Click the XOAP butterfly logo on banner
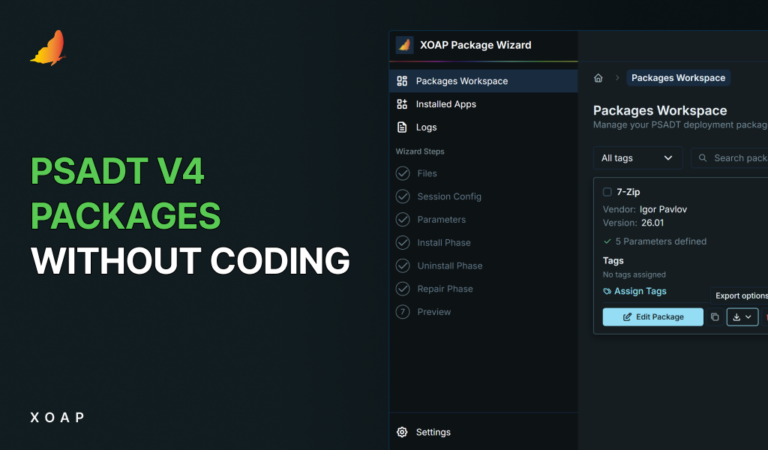Image resolution: width=768 pixels, height=450 pixels. click(48, 48)
